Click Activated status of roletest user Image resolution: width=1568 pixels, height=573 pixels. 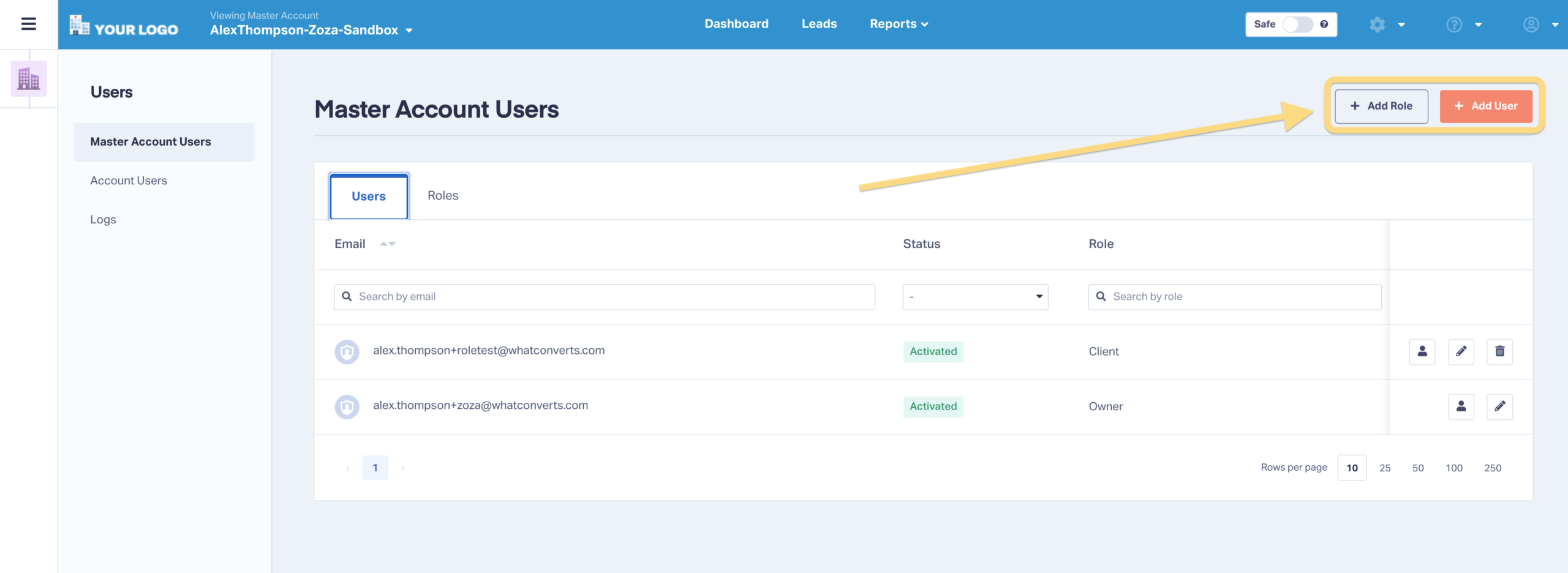click(933, 351)
